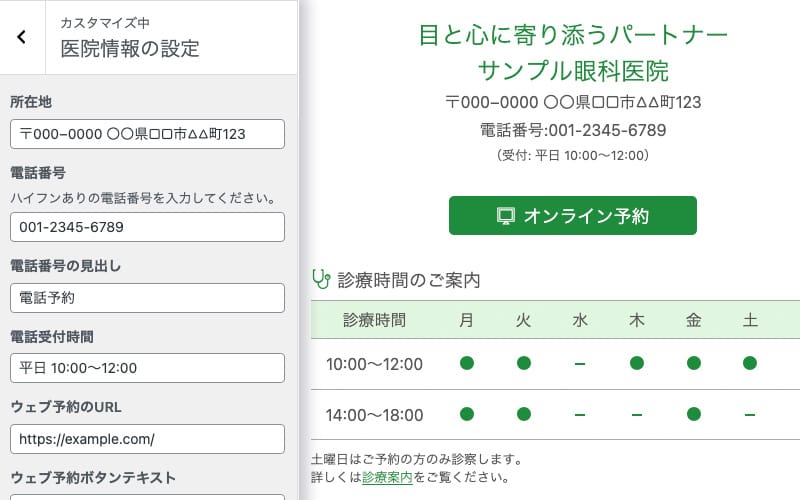Edit the ウェブ予約のURL field
This screenshot has height=500, width=800.
(x=147, y=438)
